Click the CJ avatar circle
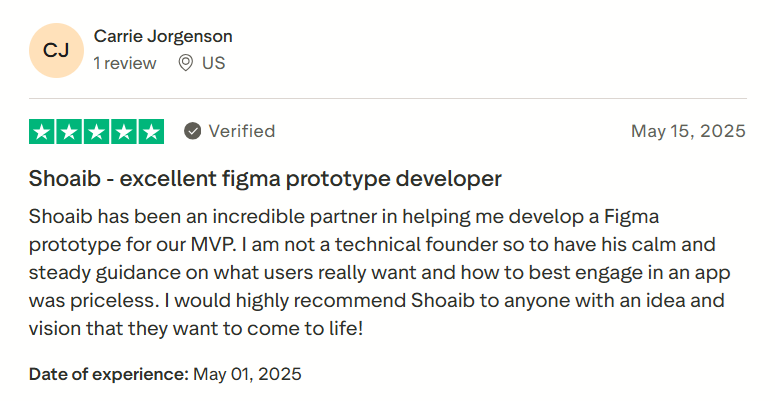This screenshot has width=775, height=401. coord(56,50)
